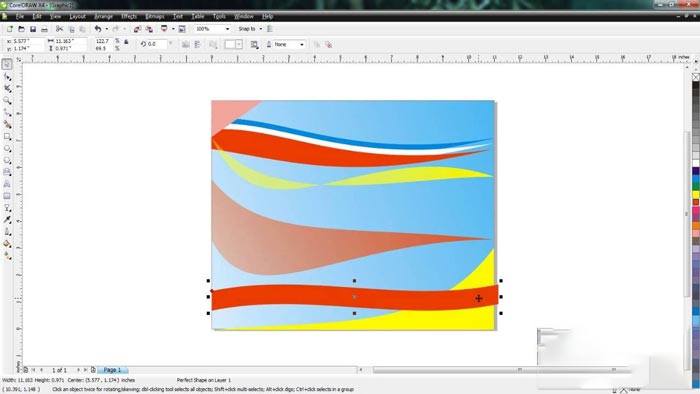Viewport: 700px width, 394px height.
Task: Open the Effects menu
Action: (129, 17)
